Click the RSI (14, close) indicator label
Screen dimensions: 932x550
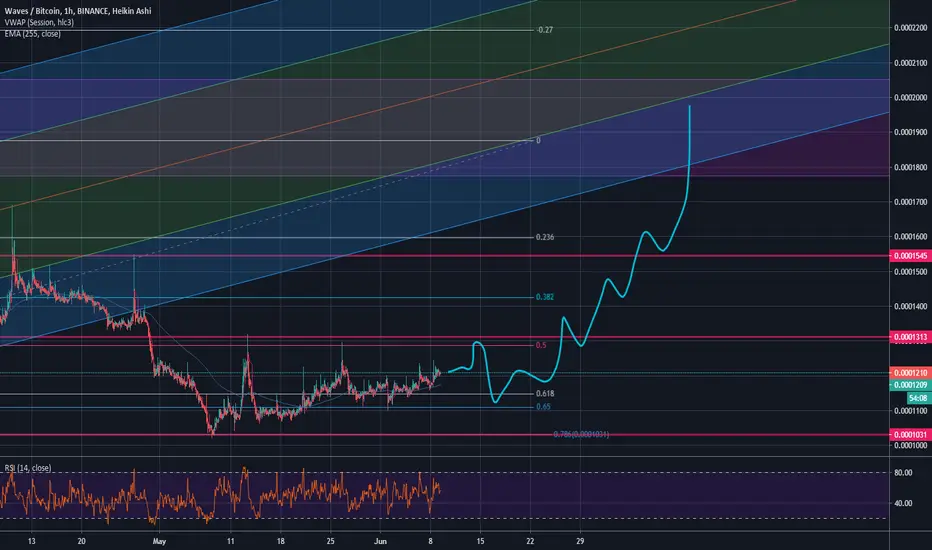(28, 468)
